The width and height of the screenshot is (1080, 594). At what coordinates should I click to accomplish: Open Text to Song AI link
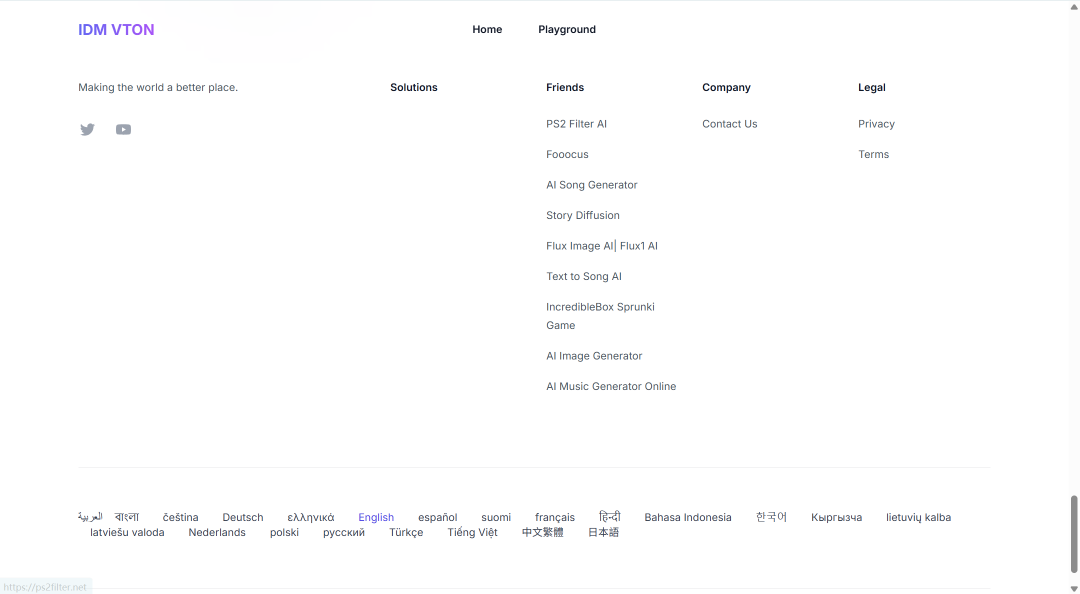(584, 276)
